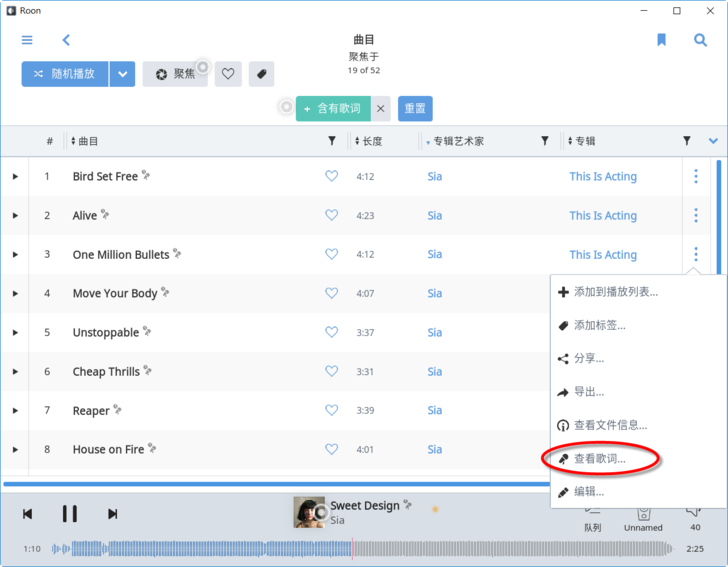This screenshot has width=728, height=567.
Task: Choose 添加标签... from context menu
Action: click(x=638, y=326)
